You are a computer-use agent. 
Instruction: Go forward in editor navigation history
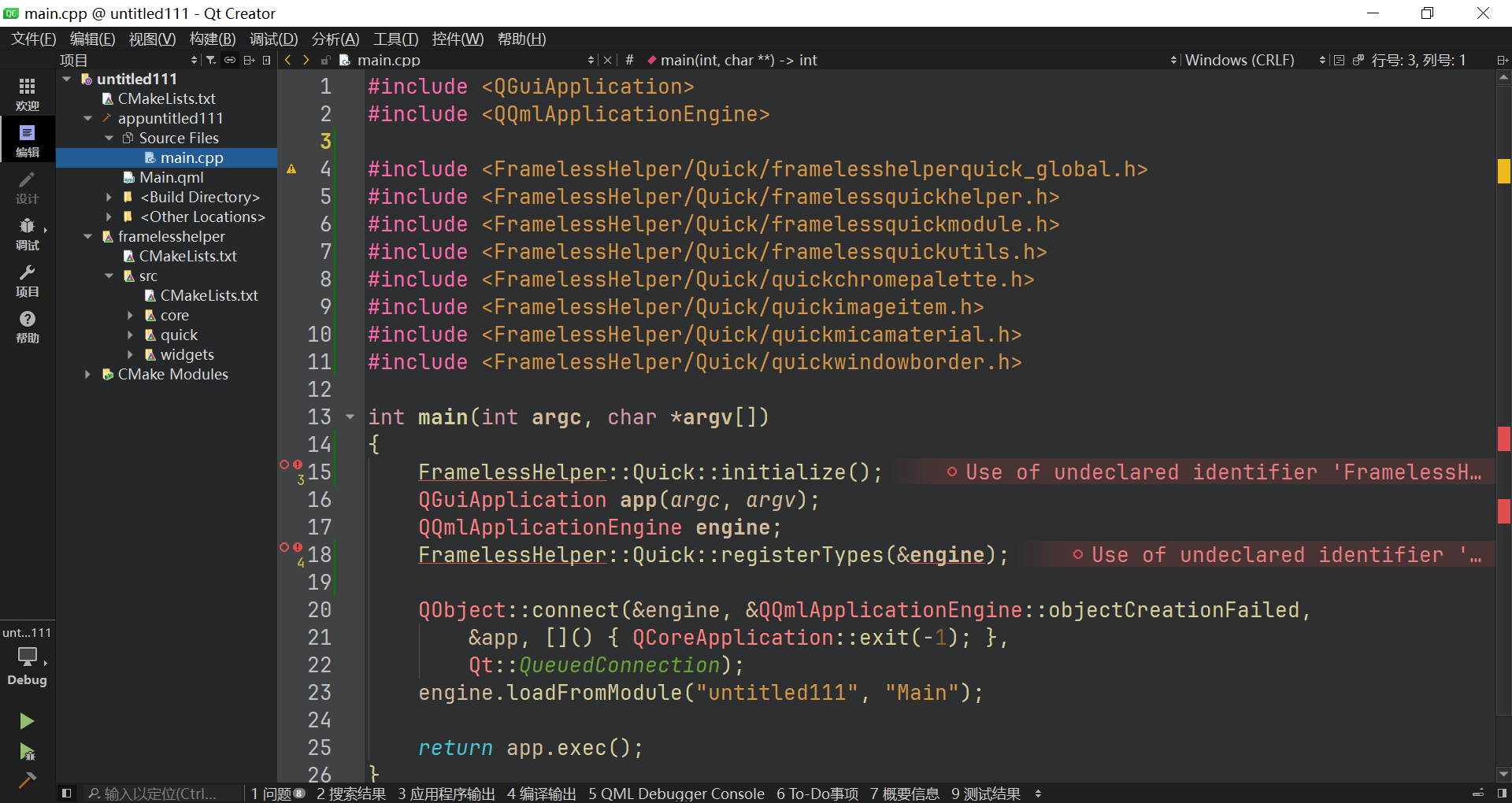click(306, 60)
